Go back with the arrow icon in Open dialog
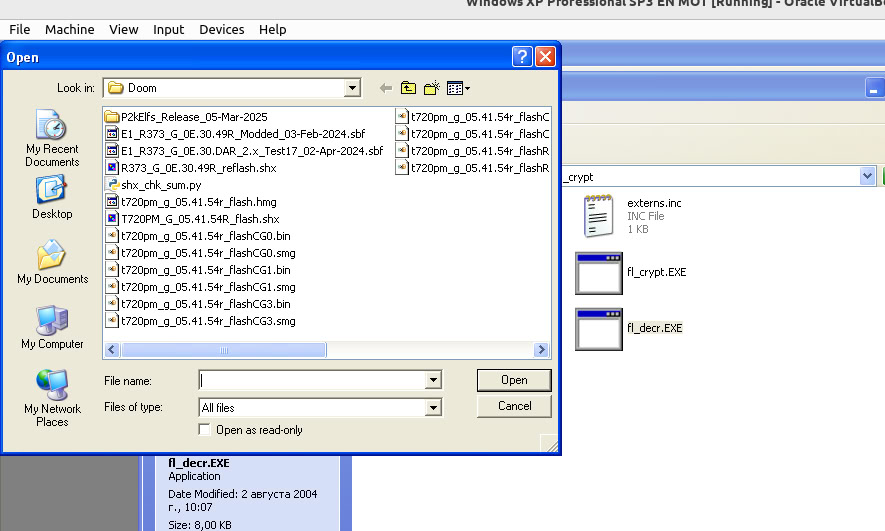 tap(386, 88)
